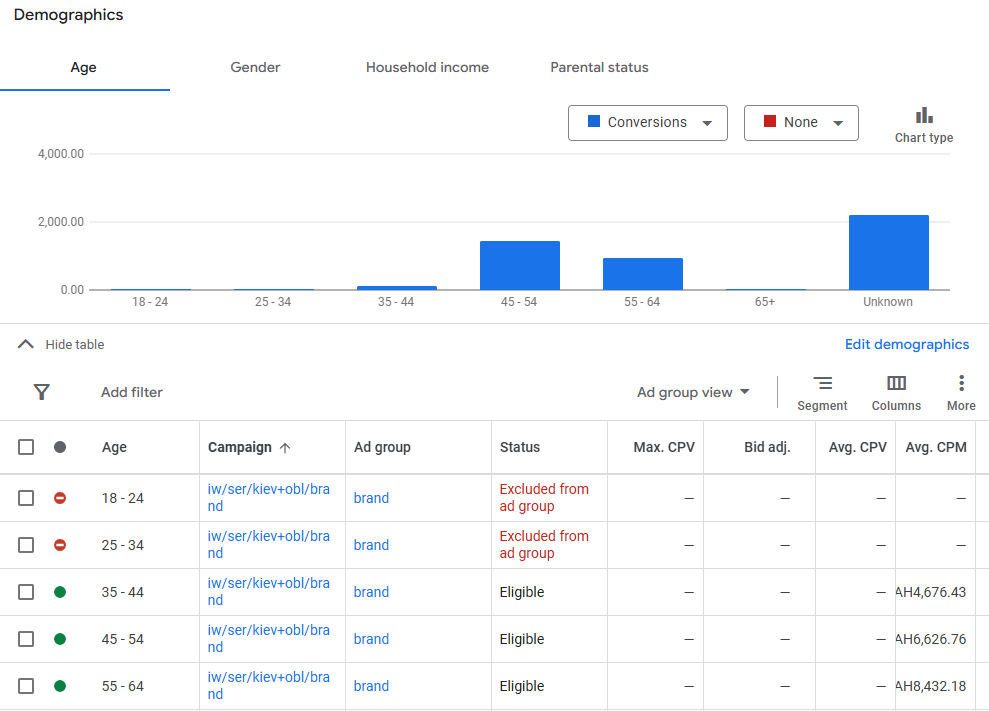Open the Columns icon settings

[896, 383]
